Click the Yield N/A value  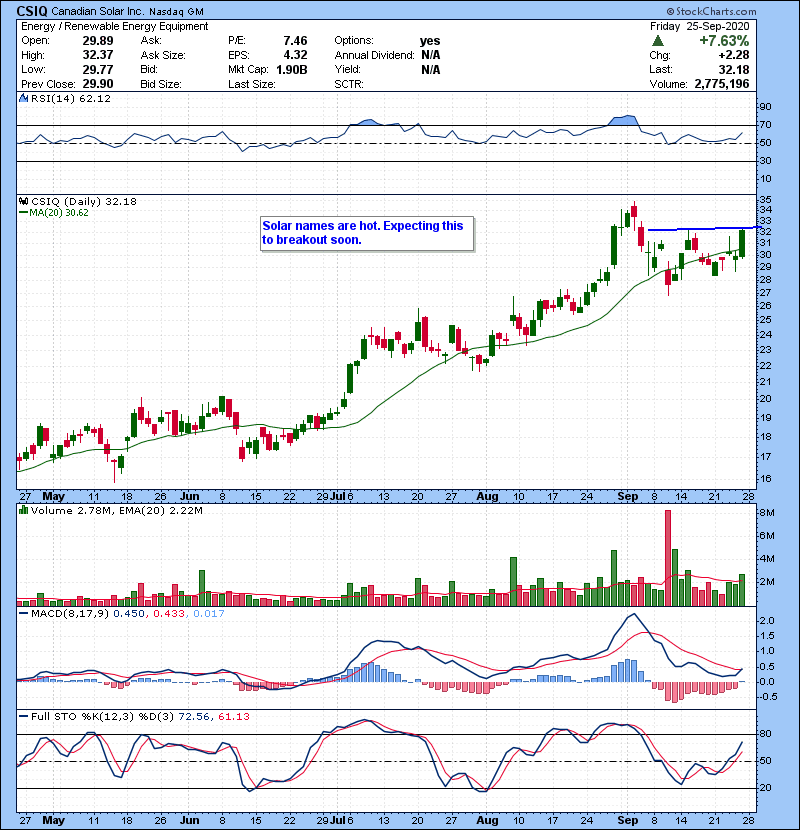(x=430, y=69)
